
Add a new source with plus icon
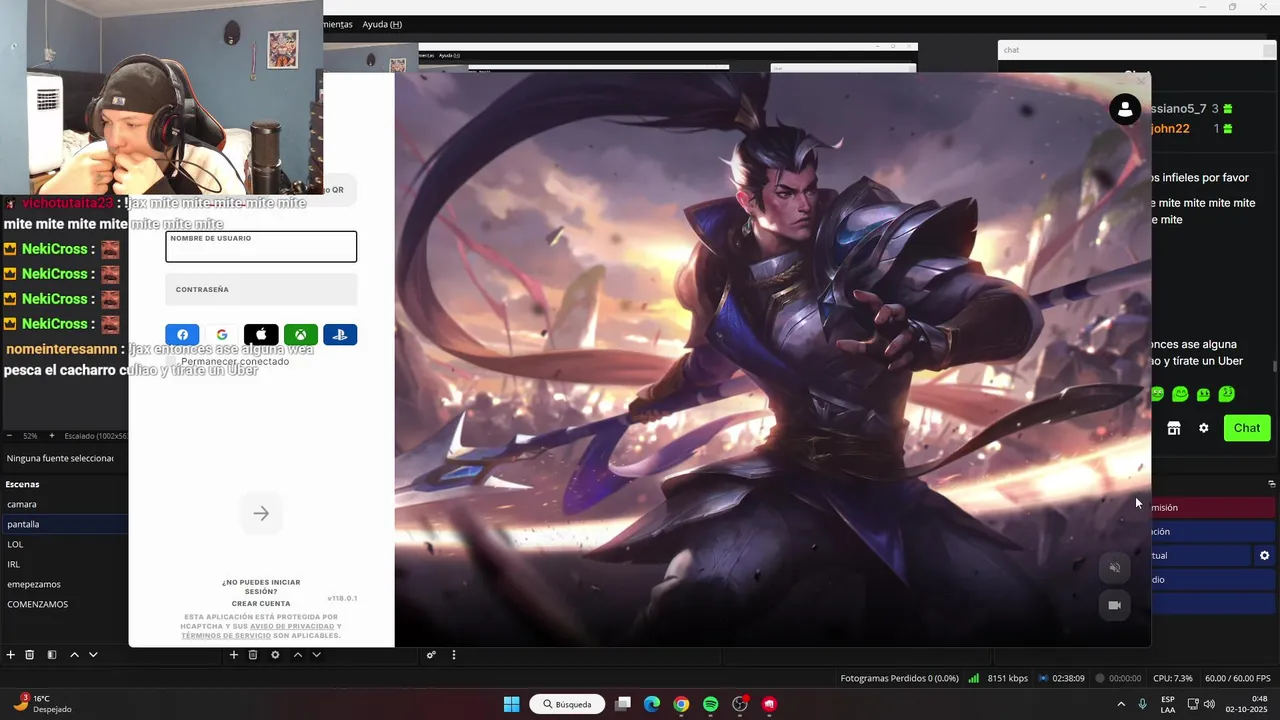(x=234, y=655)
